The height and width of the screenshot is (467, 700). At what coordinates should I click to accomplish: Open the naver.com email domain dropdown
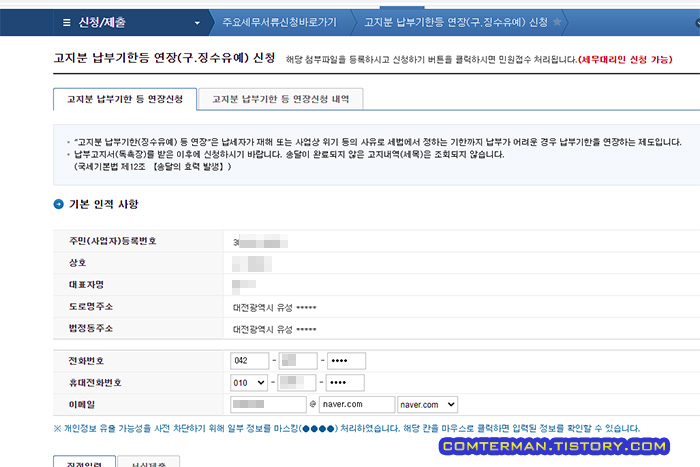pyautogui.click(x=427, y=404)
